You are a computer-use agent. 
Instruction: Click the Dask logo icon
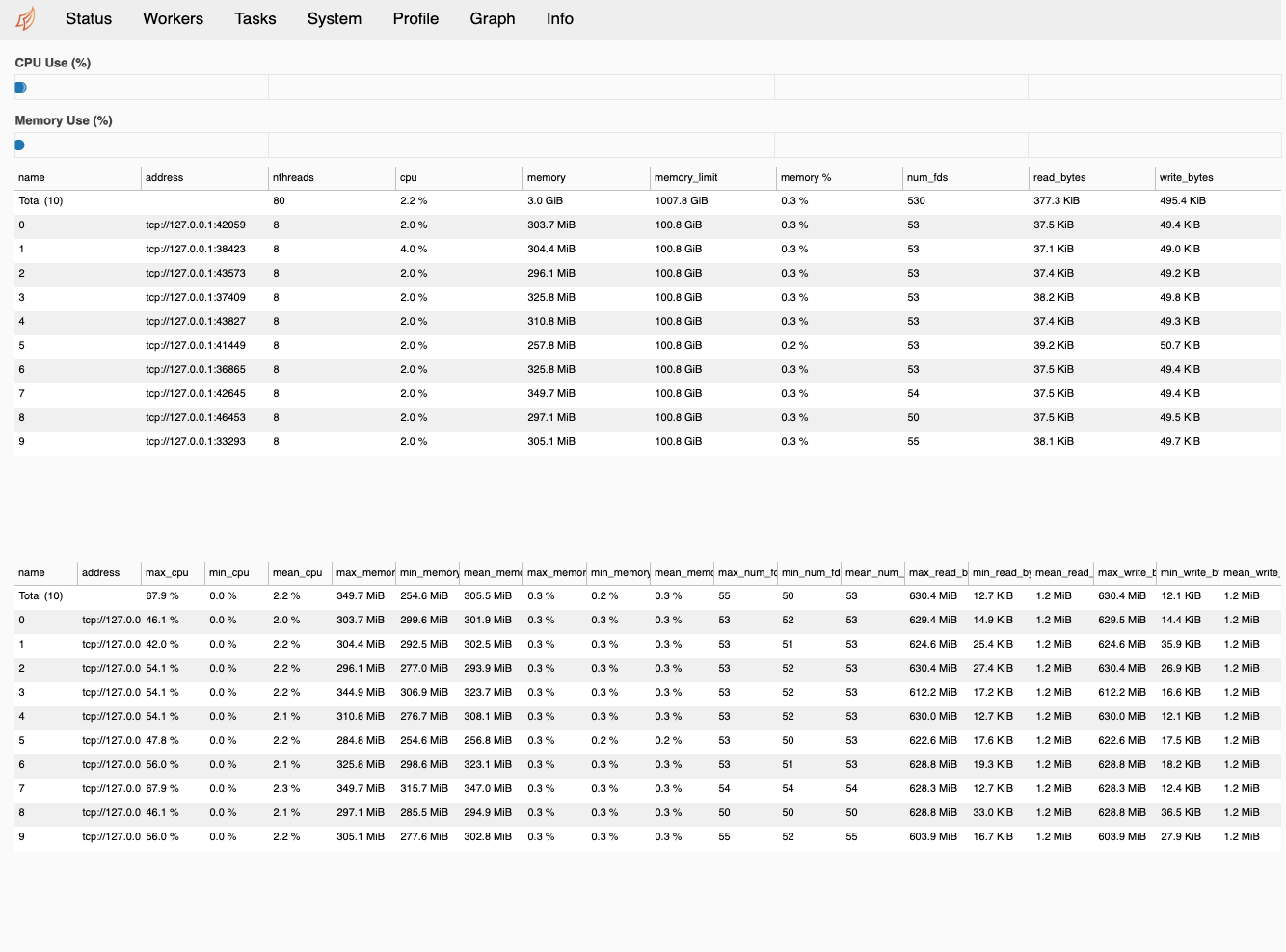26,18
